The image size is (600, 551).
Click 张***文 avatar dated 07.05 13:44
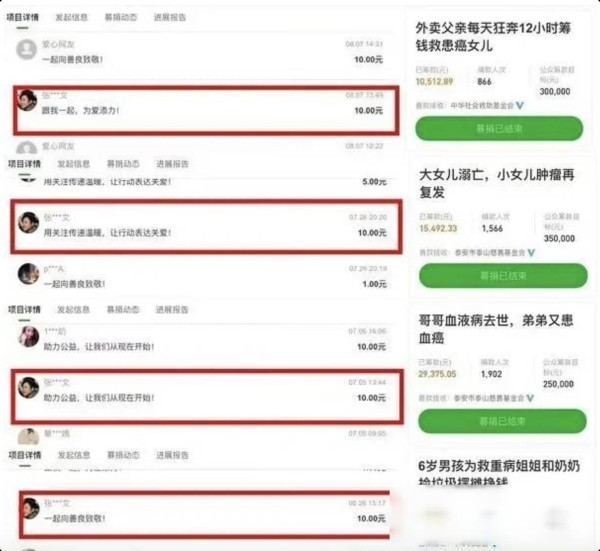[29, 387]
